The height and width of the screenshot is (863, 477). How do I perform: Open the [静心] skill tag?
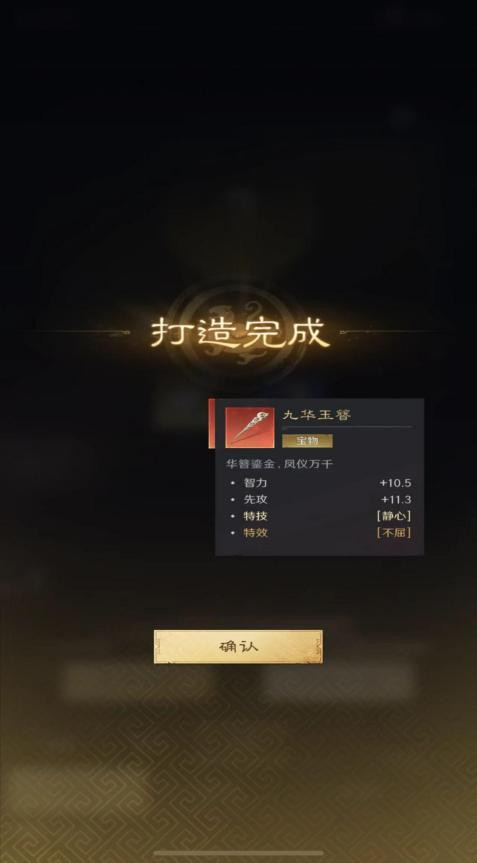pyautogui.click(x=394, y=516)
